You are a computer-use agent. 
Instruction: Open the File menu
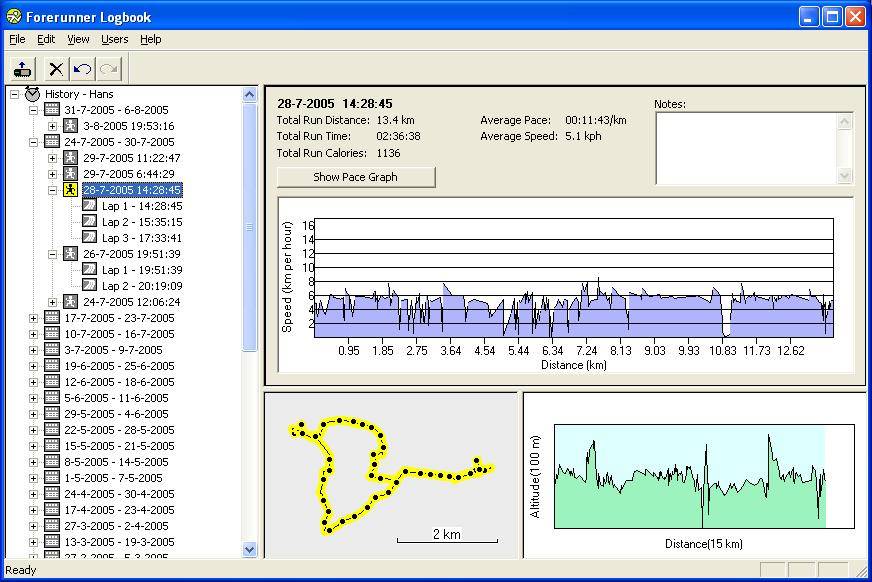click(17, 39)
